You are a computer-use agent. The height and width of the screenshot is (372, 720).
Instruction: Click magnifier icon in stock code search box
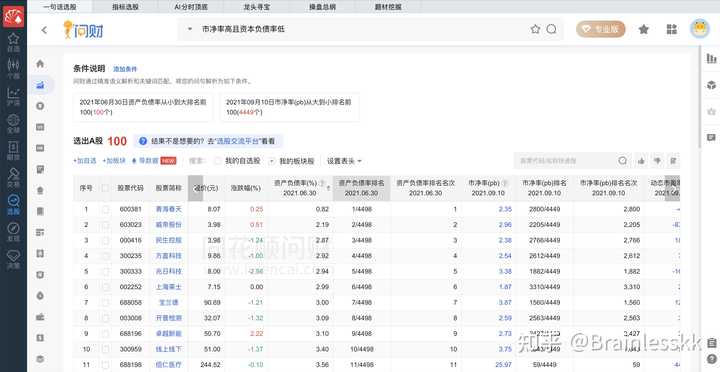(622, 161)
